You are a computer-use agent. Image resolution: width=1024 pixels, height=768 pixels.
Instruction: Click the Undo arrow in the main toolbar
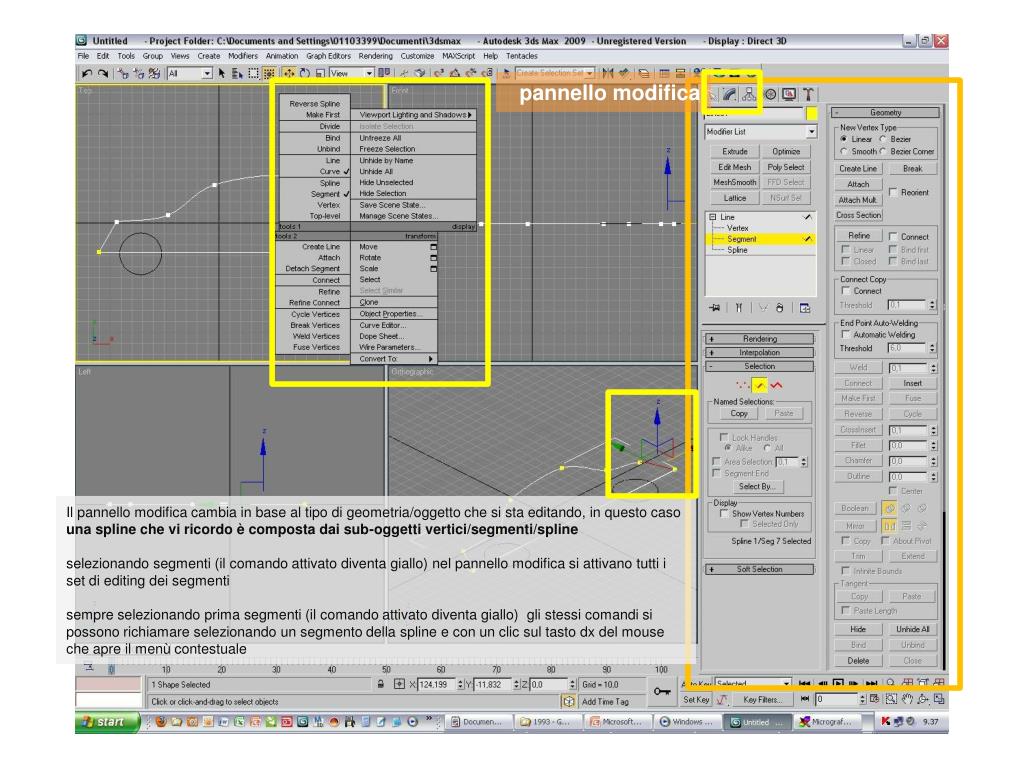pos(87,73)
